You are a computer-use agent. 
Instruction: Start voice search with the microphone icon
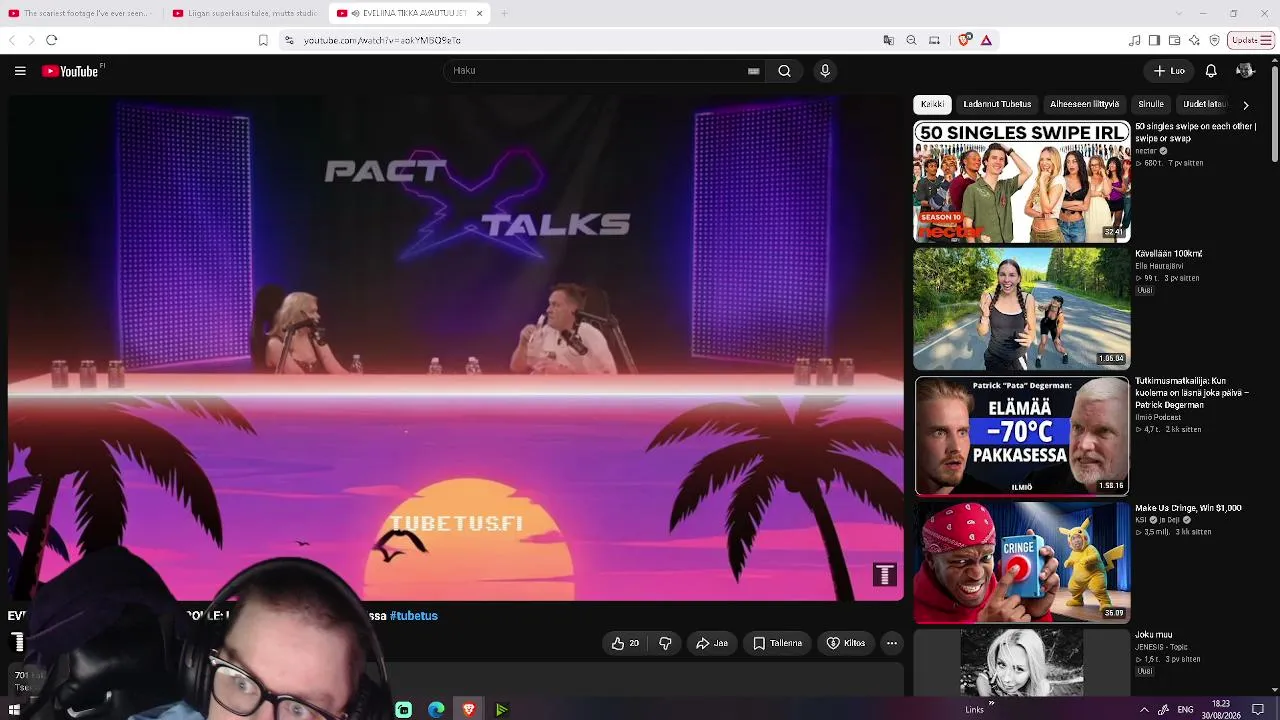(x=825, y=71)
